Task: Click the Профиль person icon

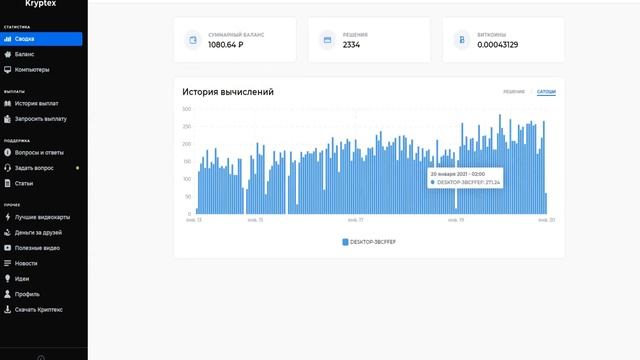Action: tap(7, 294)
